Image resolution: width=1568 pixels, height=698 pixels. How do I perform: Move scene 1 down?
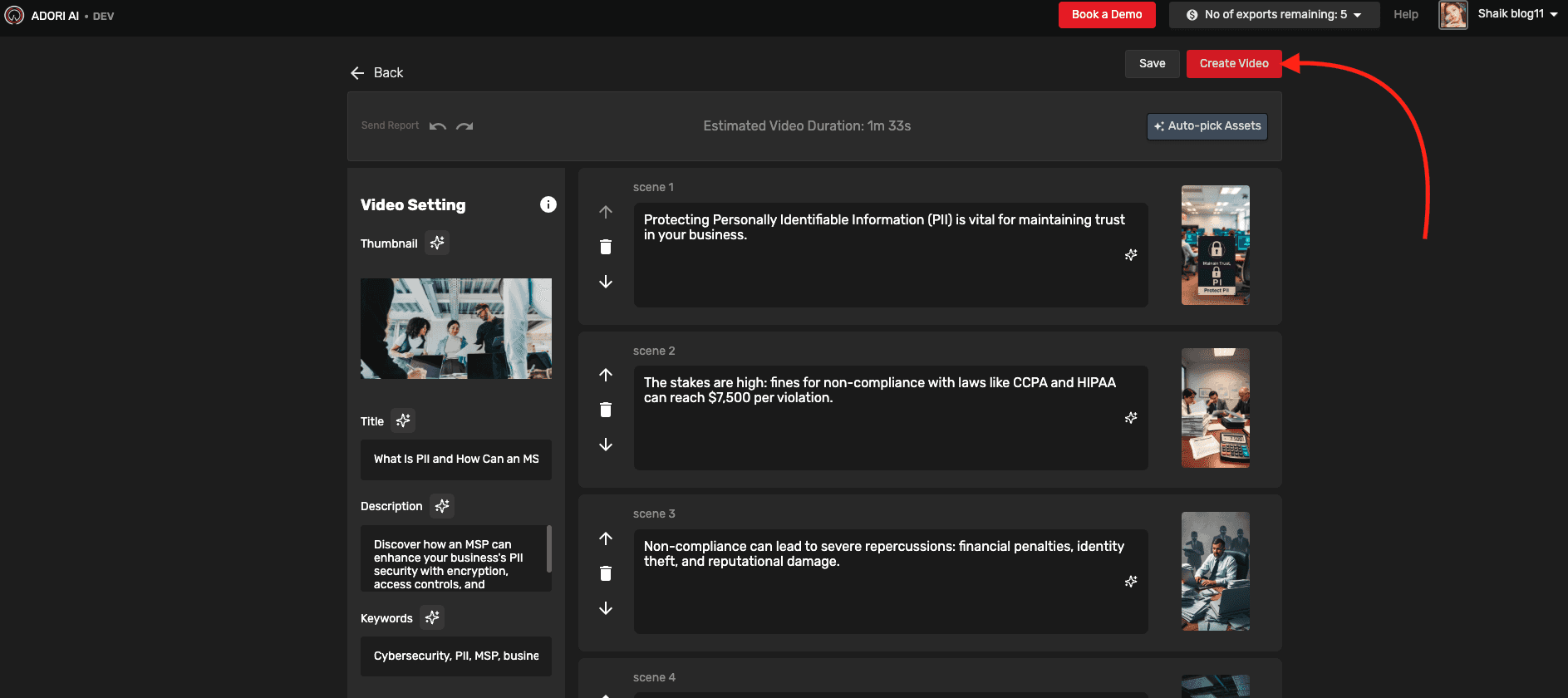(x=606, y=282)
